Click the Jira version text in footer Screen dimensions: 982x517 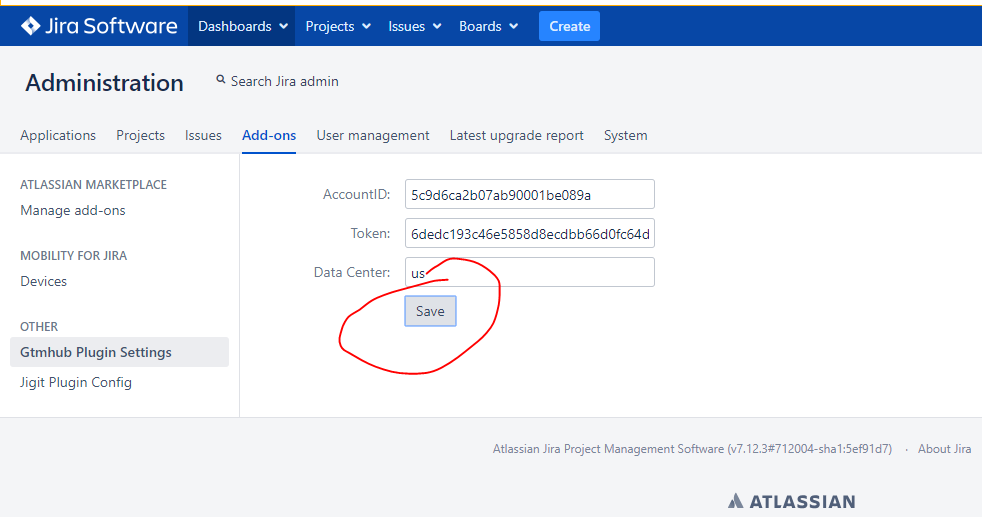point(692,449)
